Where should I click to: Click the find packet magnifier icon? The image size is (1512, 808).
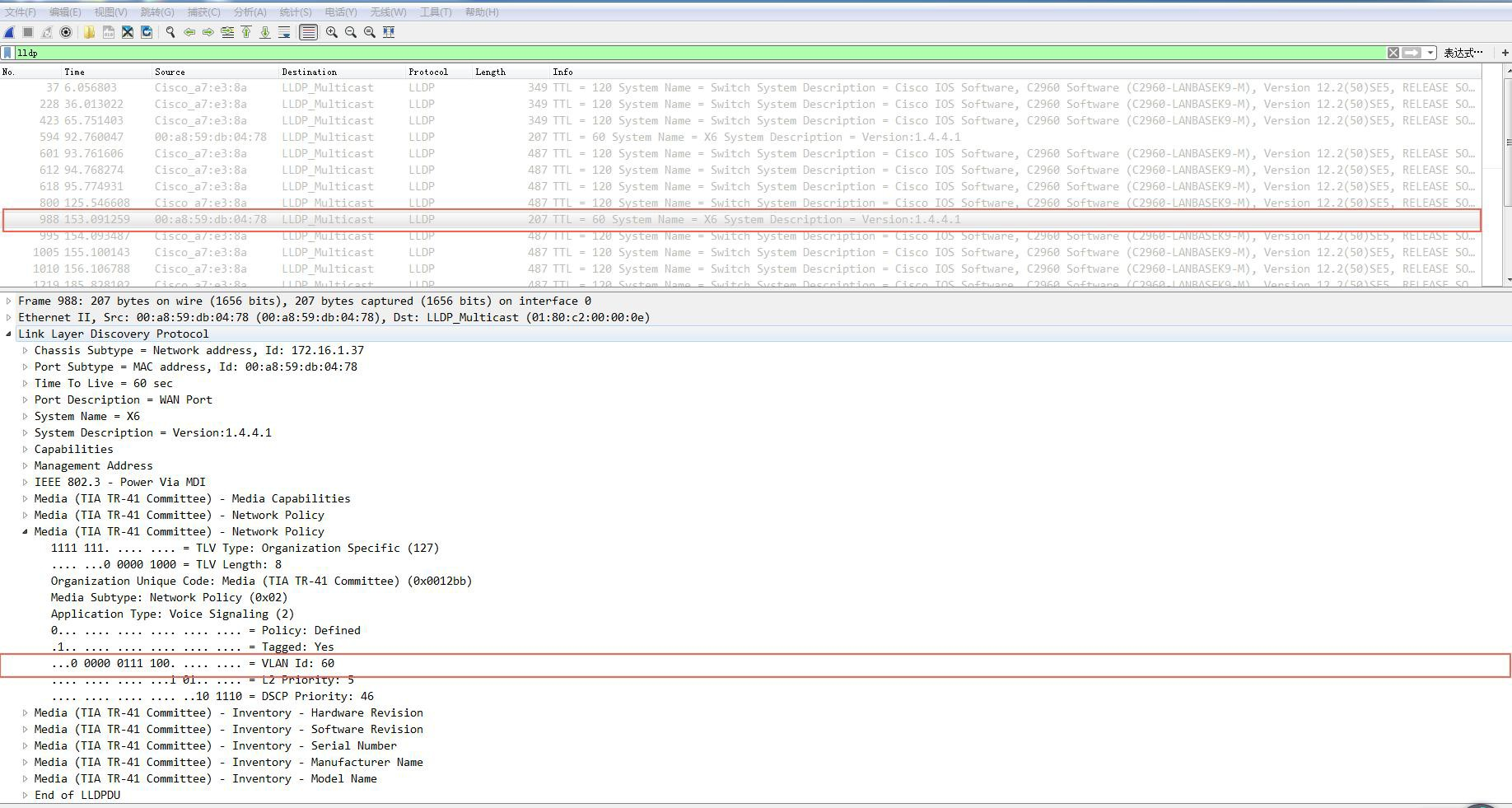point(170,32)
